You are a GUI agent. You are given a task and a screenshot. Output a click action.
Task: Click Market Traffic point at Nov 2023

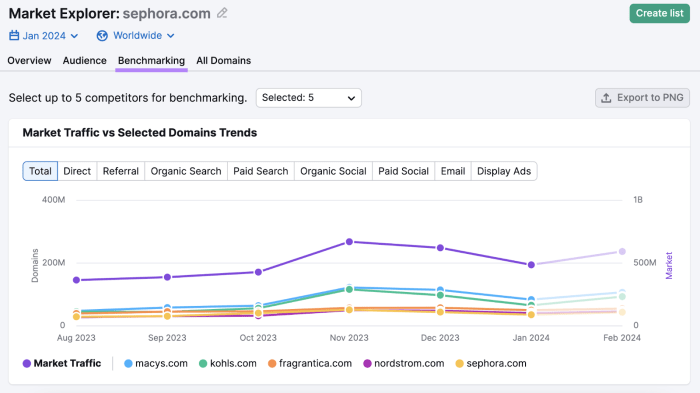coord(349,242)
